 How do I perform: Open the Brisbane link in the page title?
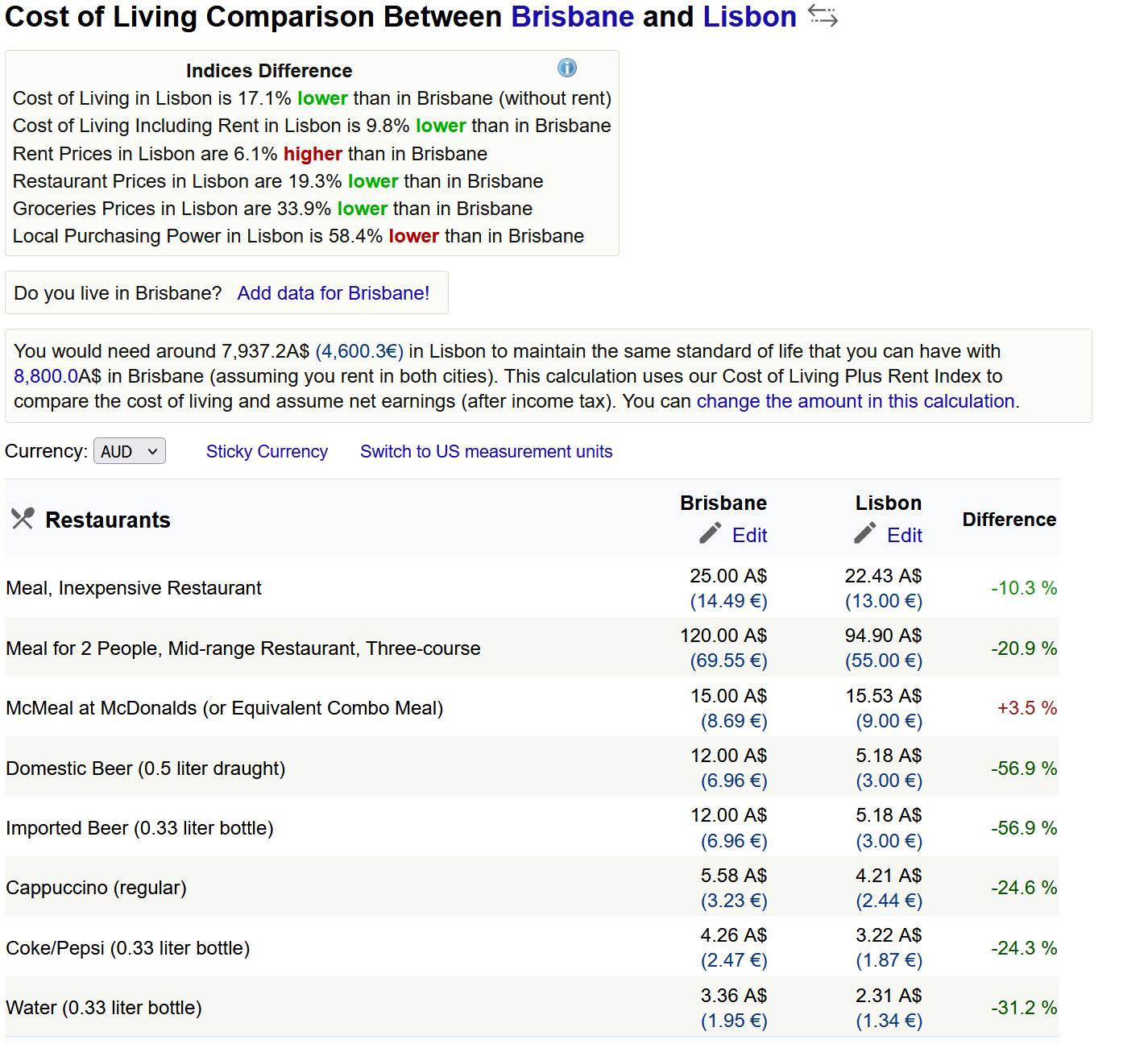point(572,17)
